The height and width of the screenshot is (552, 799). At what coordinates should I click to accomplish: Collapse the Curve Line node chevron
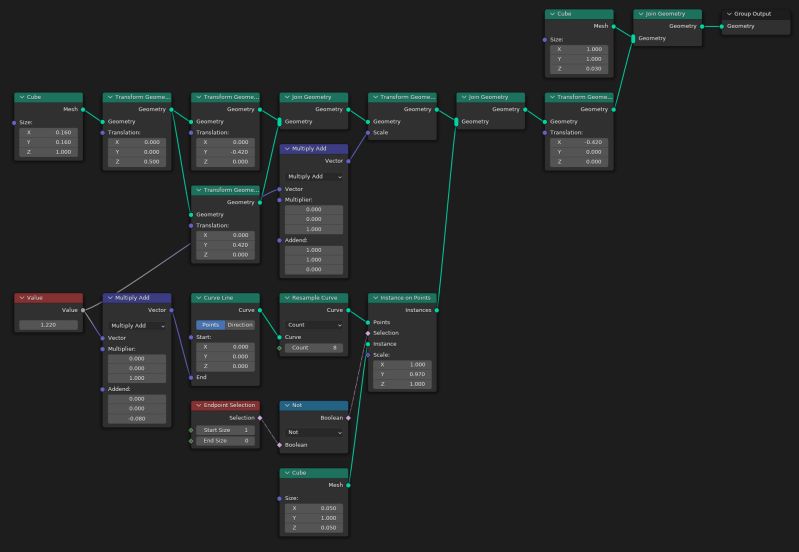[199, 298]
